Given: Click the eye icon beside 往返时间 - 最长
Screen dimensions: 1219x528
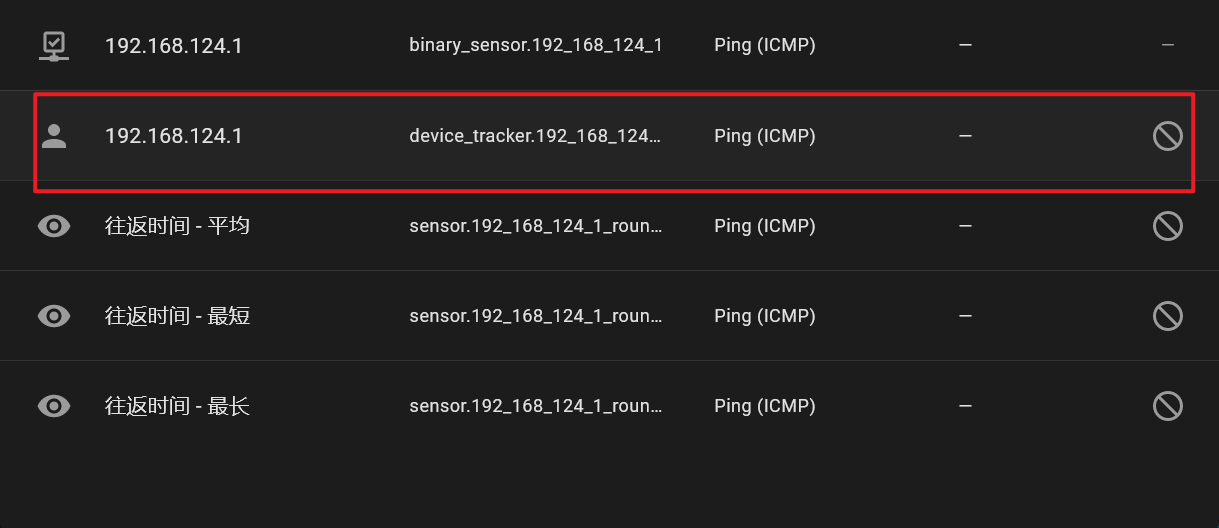Looking at the screenshot, I should click(54, 406).
